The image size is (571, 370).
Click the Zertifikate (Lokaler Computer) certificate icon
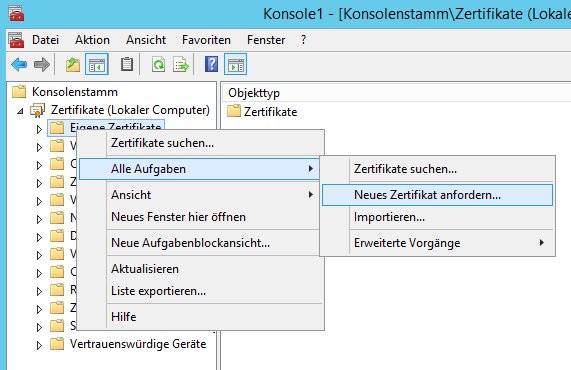[x=38, y=110]
